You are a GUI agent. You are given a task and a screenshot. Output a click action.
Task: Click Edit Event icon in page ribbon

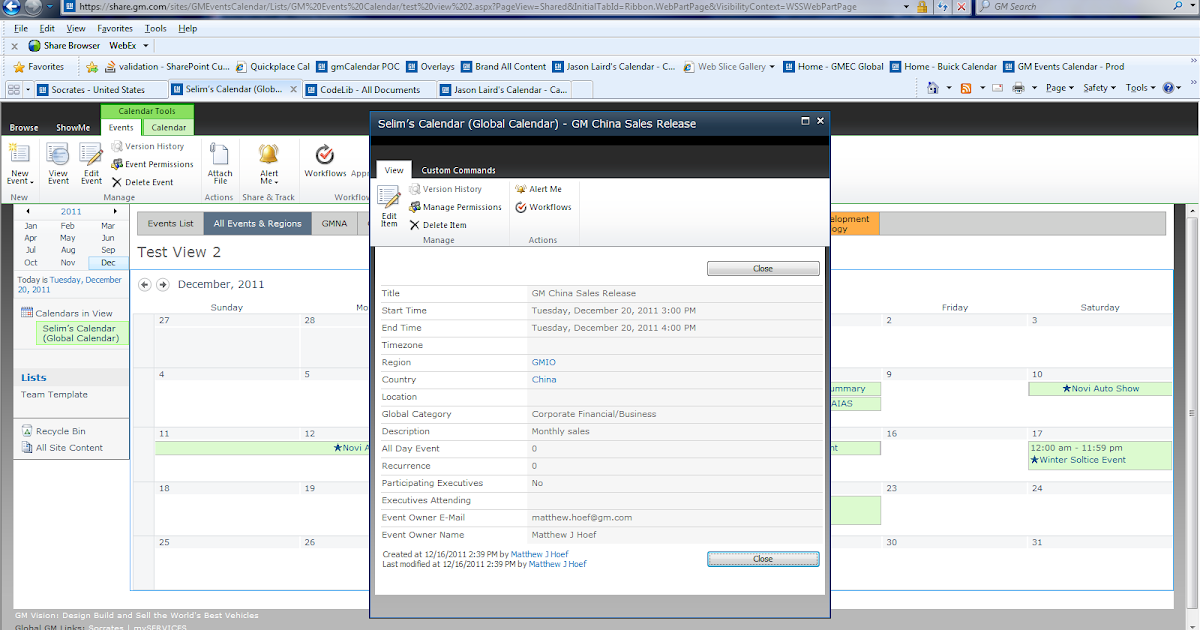pyautogui.click(x=91, y=156)
